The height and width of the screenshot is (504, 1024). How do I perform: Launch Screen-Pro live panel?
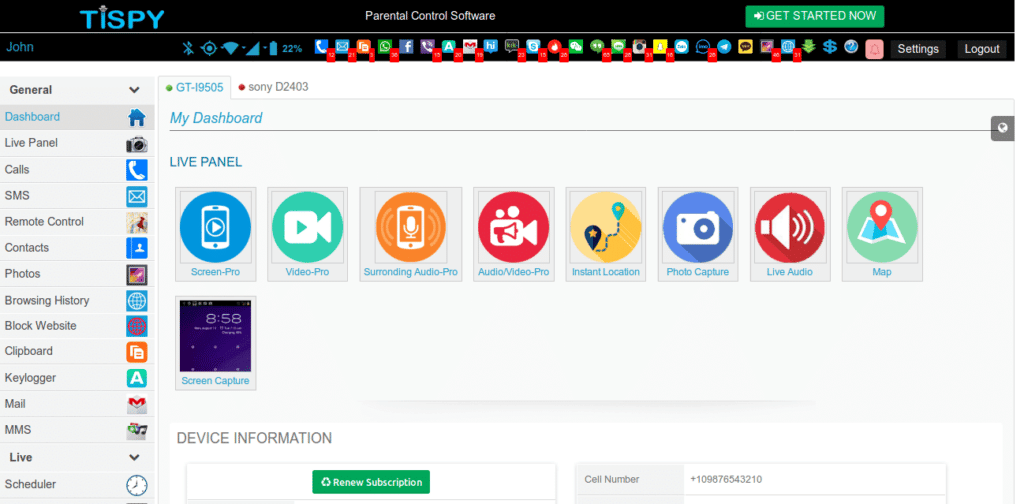tap(216, 234)
